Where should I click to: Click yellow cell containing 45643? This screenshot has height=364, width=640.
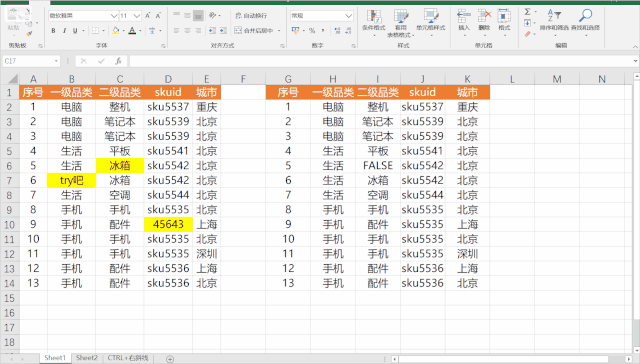pyautogui.click(x=168, y=224)
